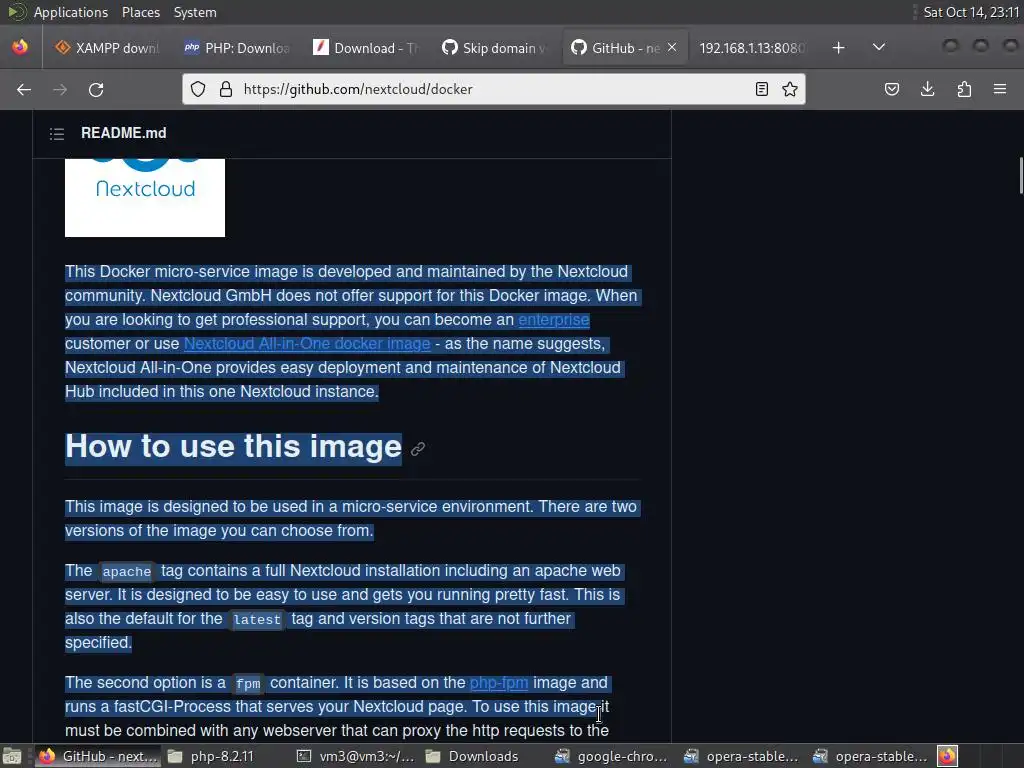Click the Firefox View icon

[x=20, y=47]
